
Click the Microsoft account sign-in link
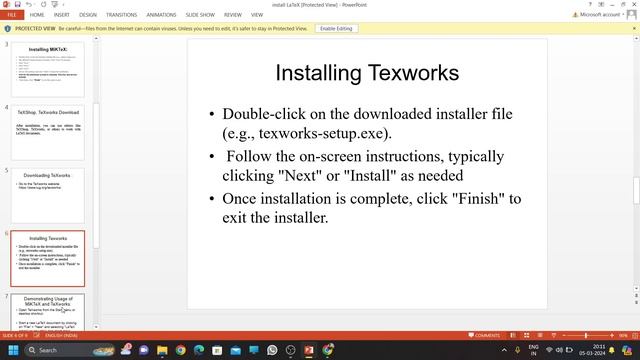(600, 15)
